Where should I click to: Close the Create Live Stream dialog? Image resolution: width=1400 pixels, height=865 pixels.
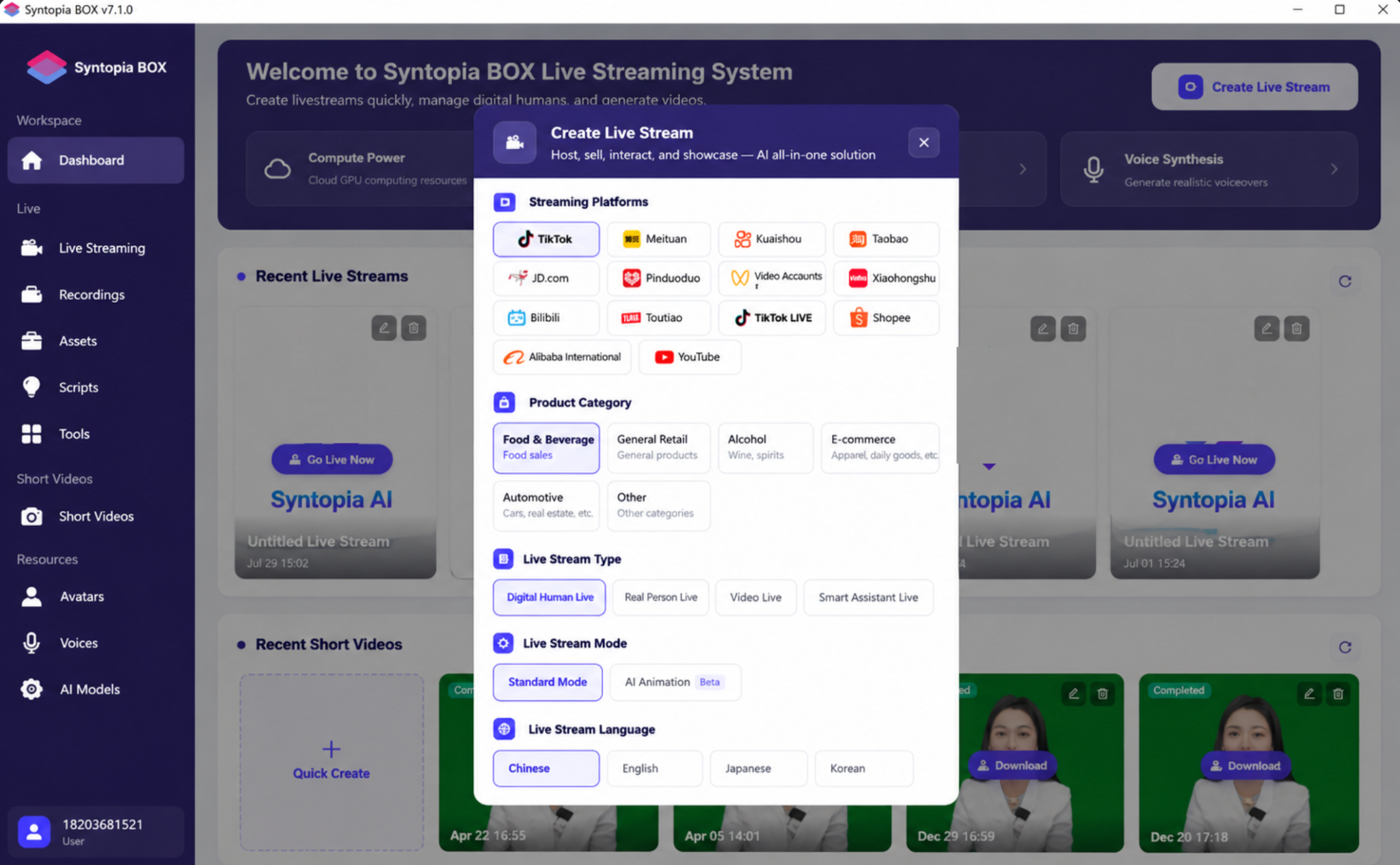tap(924, 142)
